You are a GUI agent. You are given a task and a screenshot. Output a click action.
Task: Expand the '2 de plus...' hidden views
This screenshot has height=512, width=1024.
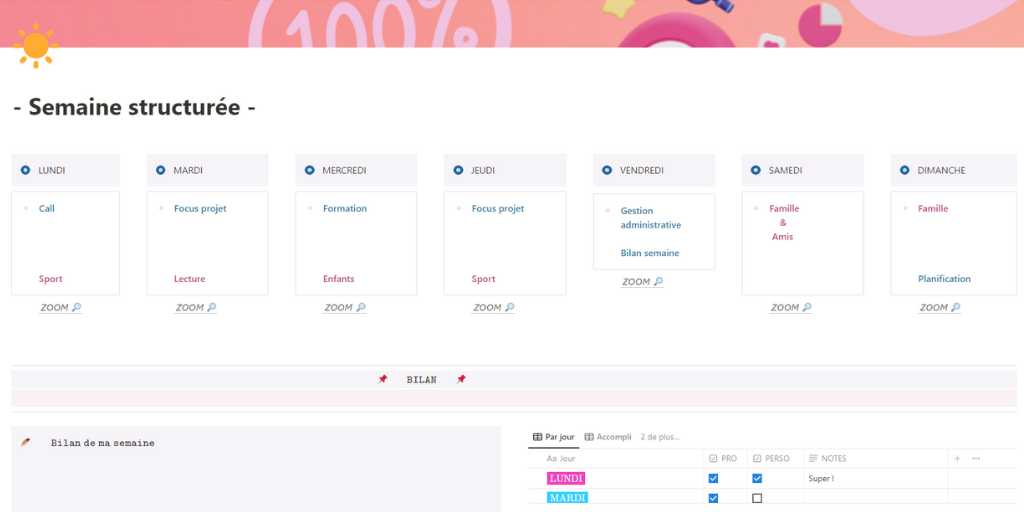pyautogui.click(x=660, y=437)
